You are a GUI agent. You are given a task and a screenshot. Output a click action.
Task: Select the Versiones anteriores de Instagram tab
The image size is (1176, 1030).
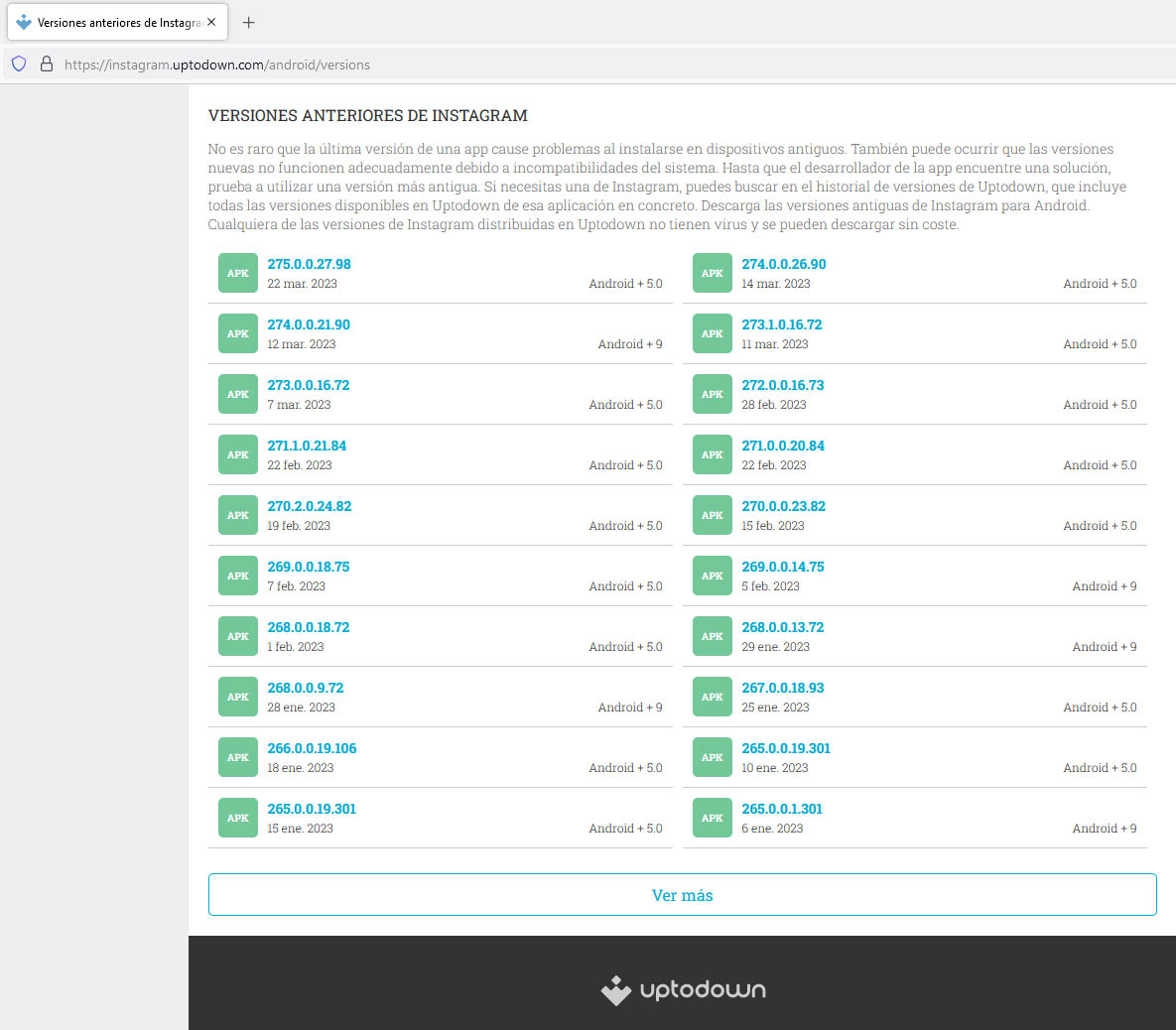click(109, 22)
